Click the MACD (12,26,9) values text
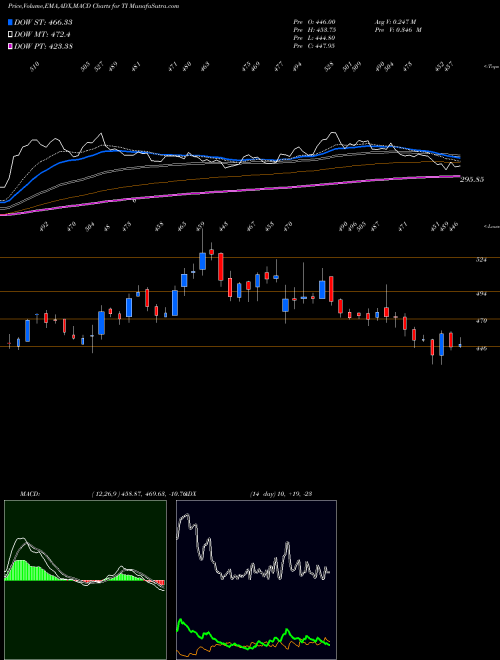The height and width of the screenshot is (660, 500). point(138,494)
